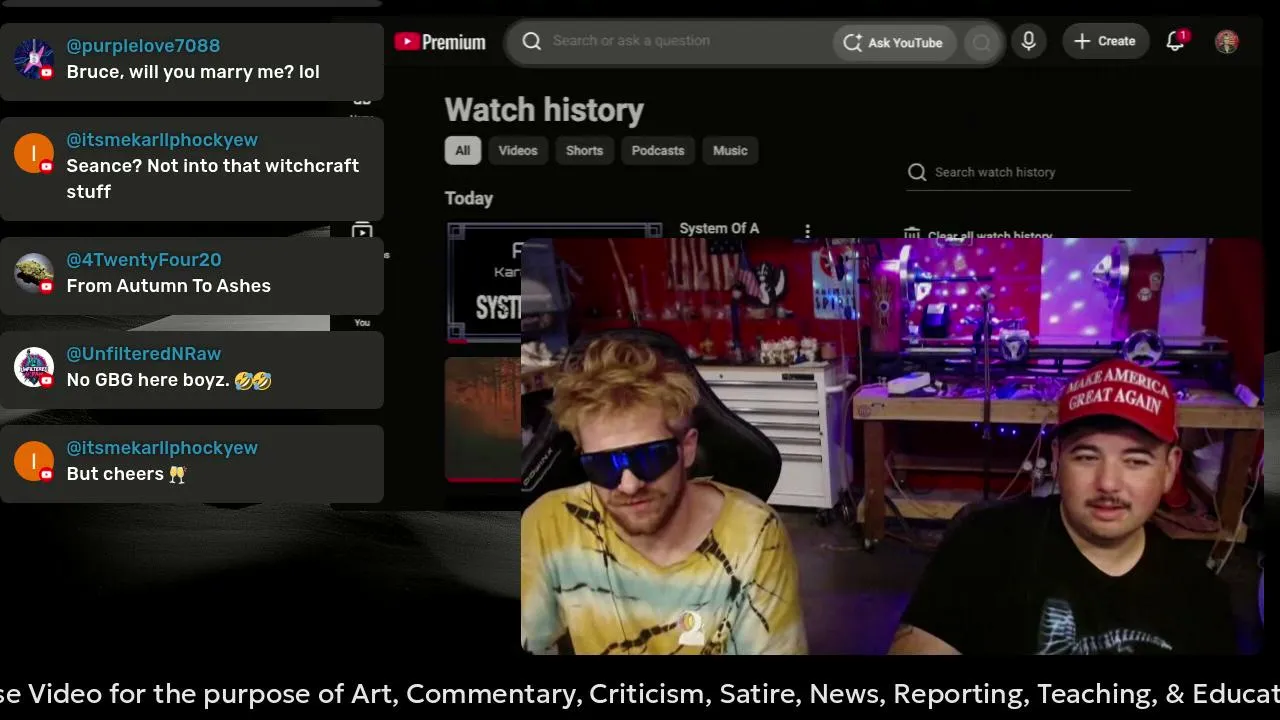Image resolution: width=1280 pixels, height=720 pixels.
Task: Click the @purplelove7088 chat avatar
Action: coord(34,59)
